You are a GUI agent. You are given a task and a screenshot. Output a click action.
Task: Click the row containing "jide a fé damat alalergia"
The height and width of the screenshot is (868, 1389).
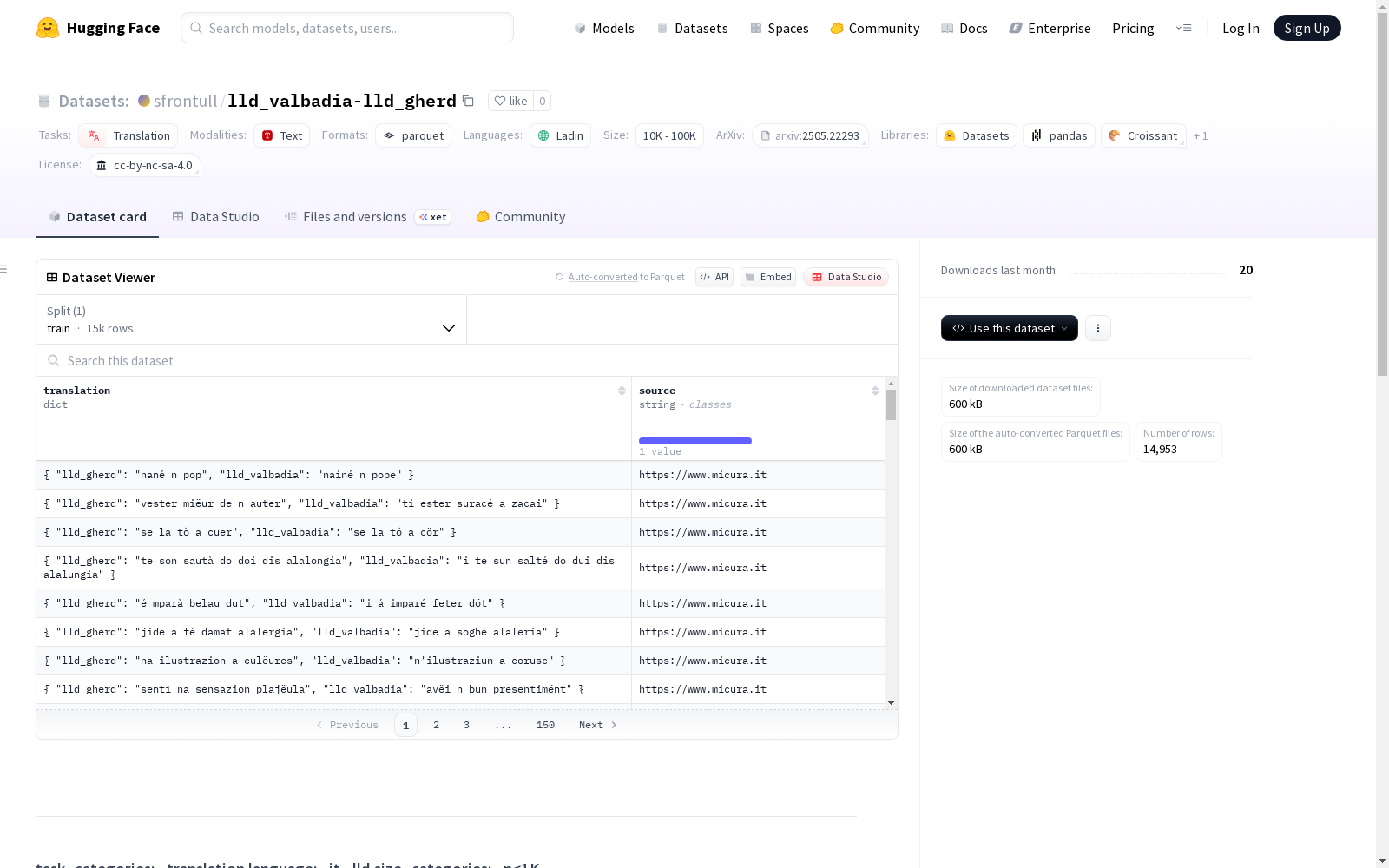(x=460, y=632)
